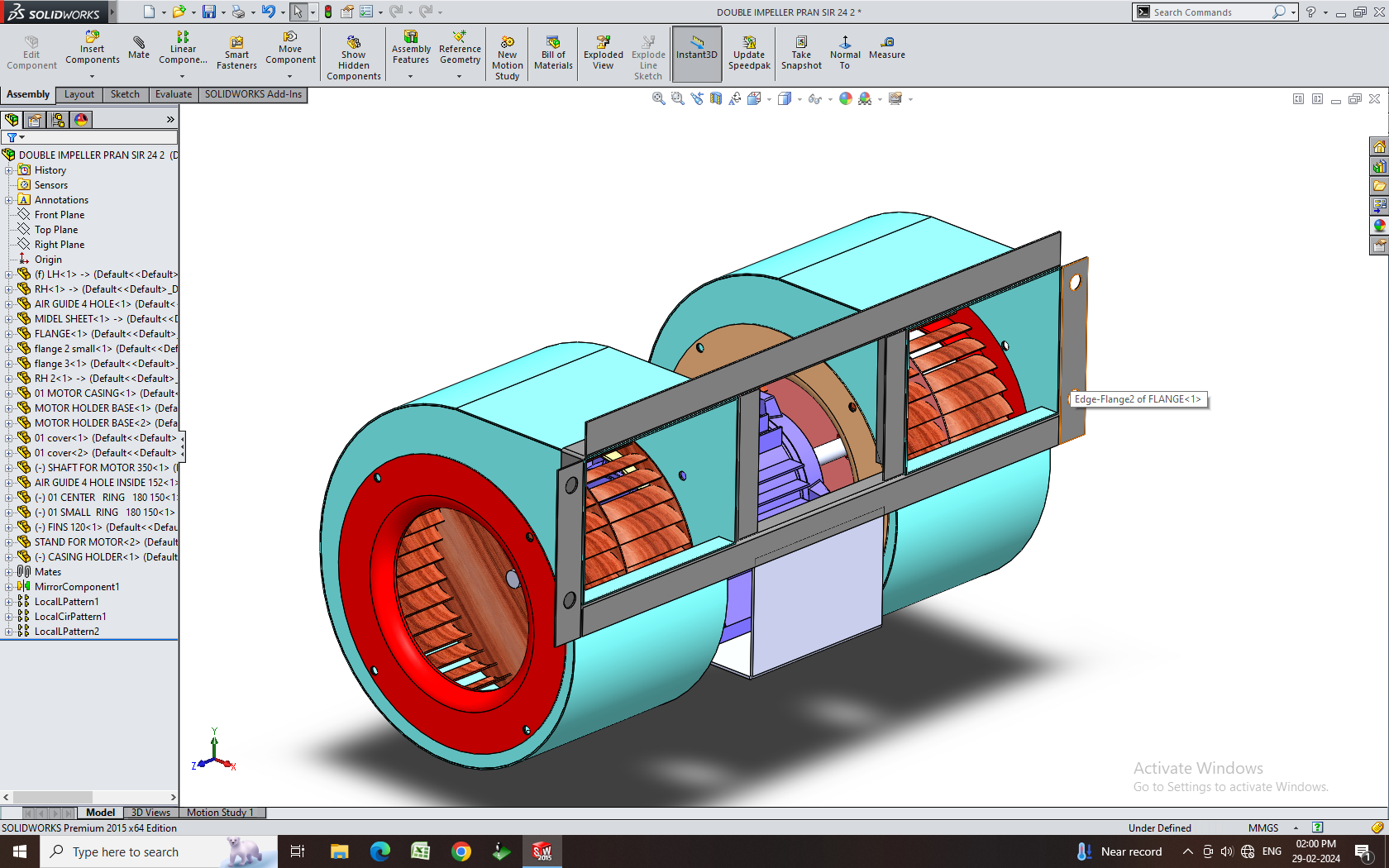
Task: Open the Hide/Show Items eyeglasses toggle
Action: 814,99
